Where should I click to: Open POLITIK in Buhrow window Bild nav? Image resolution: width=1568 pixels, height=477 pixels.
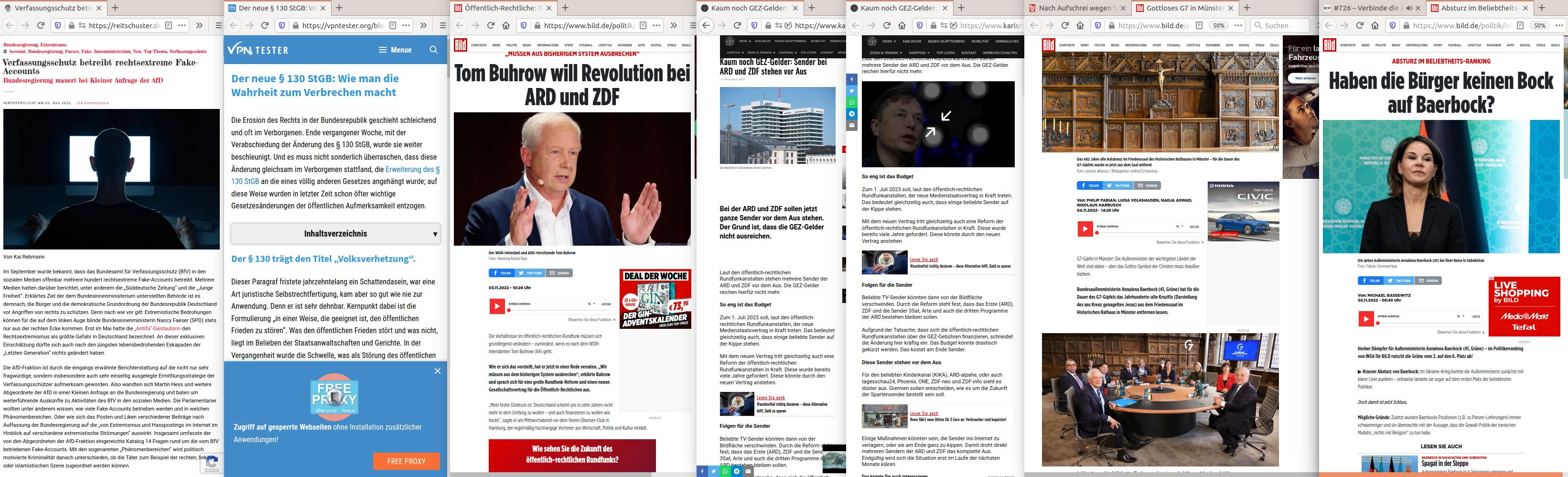tap(511, 45)
